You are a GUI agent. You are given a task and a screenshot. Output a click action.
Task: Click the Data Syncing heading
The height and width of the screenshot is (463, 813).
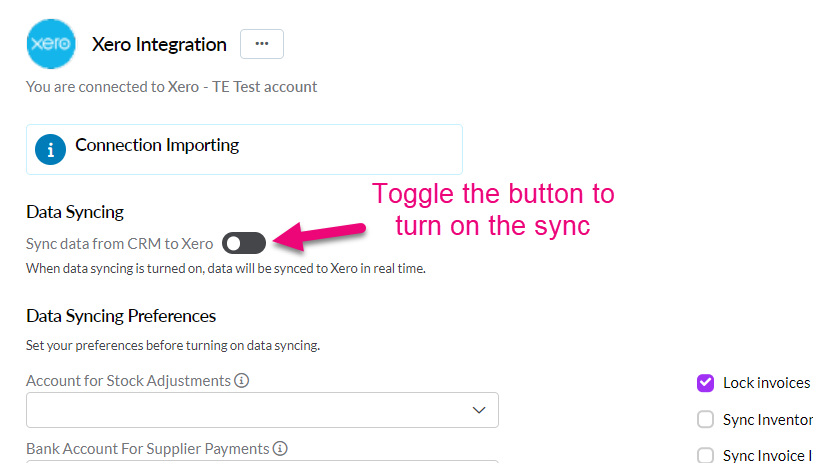coord(75,212)
